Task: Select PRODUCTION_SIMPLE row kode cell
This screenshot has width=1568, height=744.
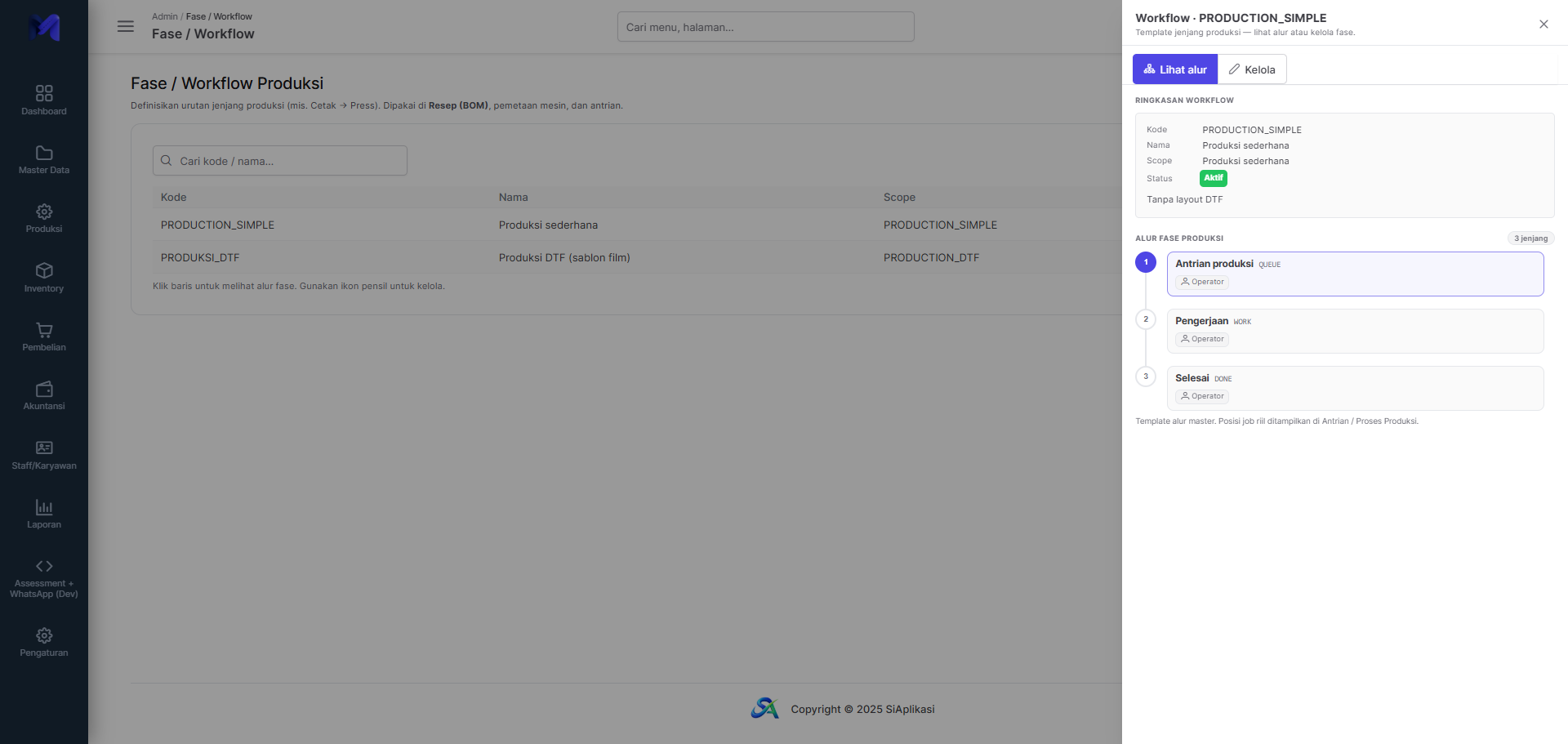Action: tap(217, 225)
